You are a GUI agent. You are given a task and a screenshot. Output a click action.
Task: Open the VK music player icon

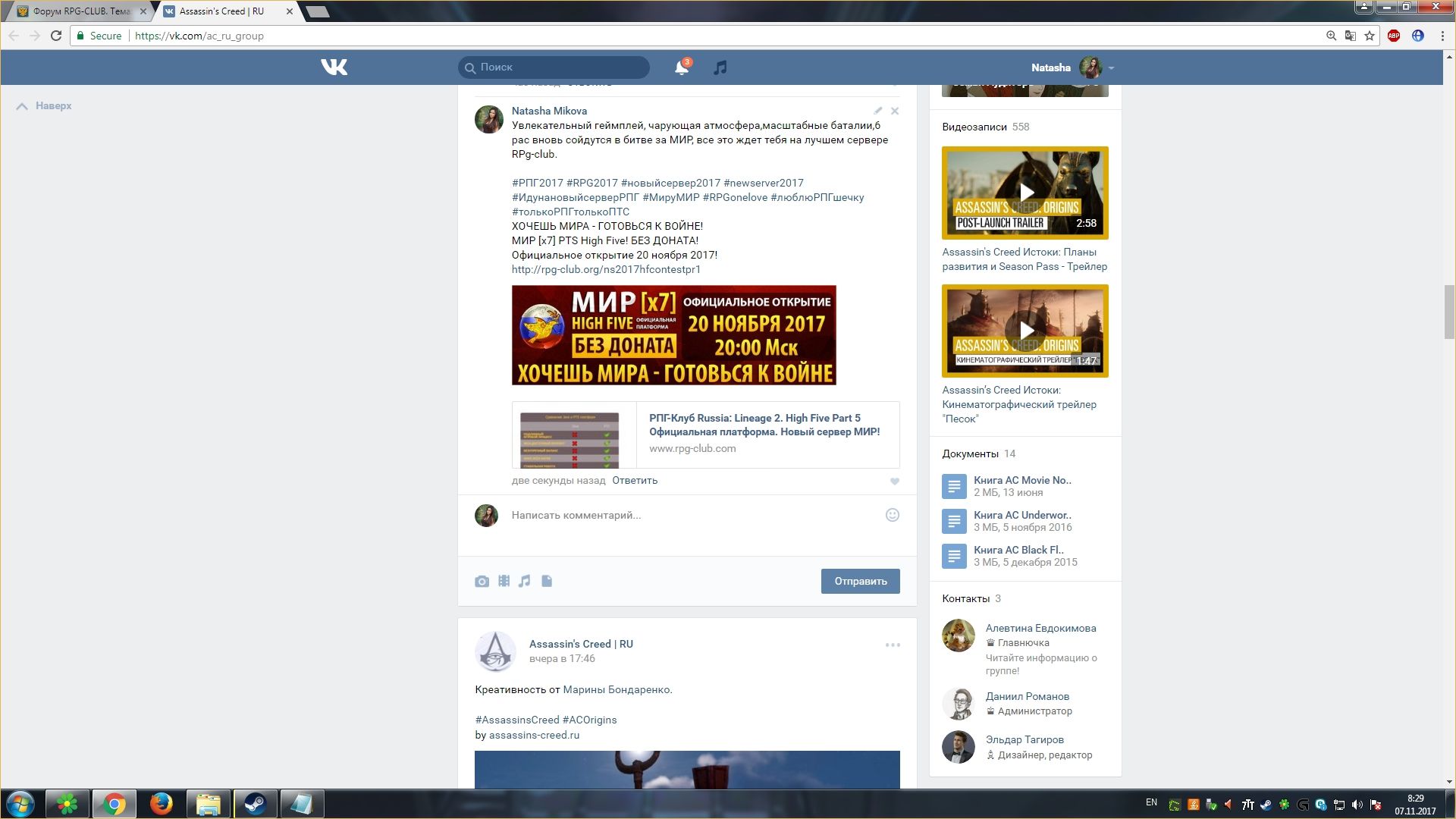pos(720,67)
